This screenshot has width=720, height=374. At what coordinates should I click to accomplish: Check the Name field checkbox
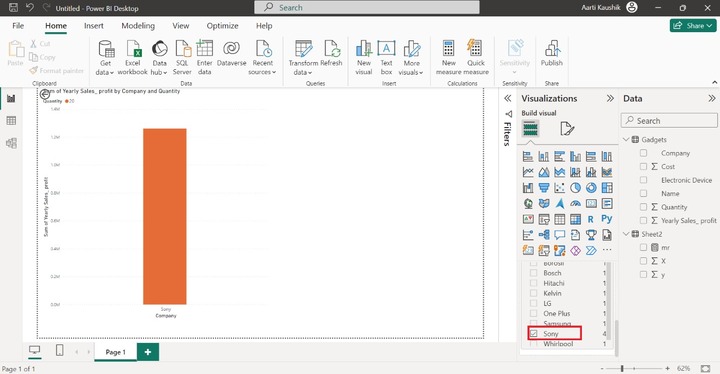coord(643,193)
